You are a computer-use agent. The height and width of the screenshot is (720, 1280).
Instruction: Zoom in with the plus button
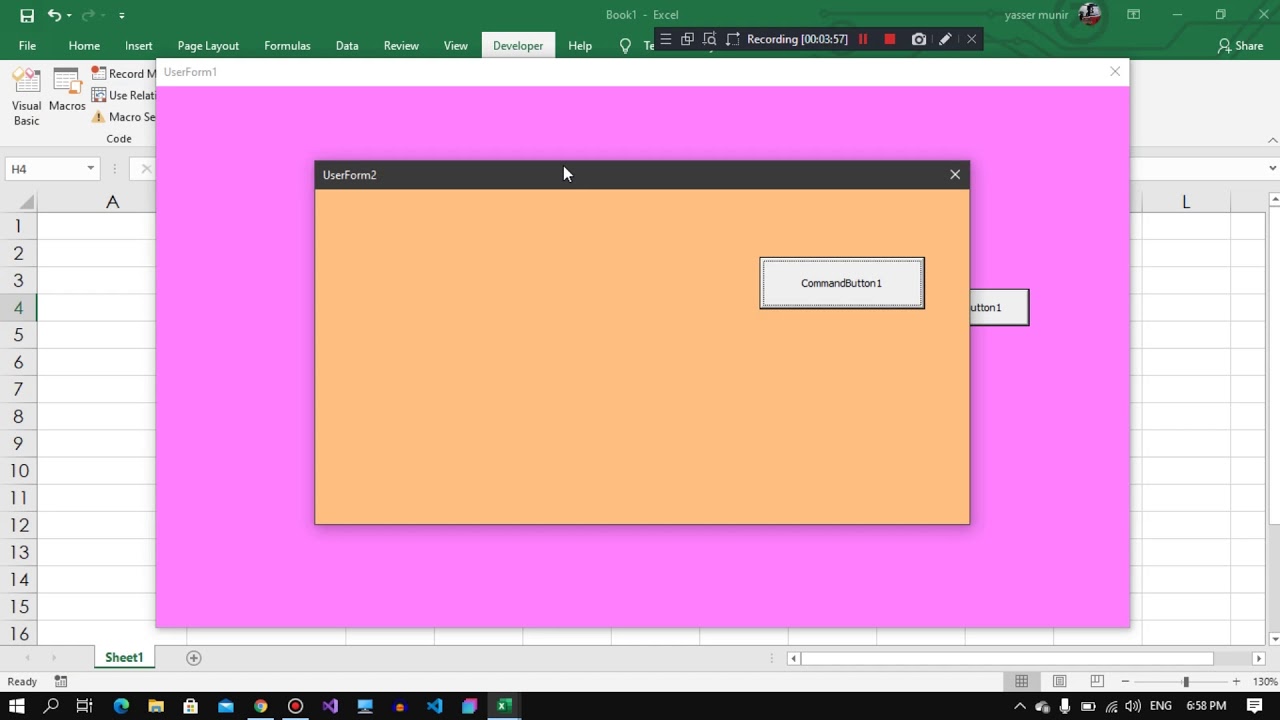tap(1236, 681)
